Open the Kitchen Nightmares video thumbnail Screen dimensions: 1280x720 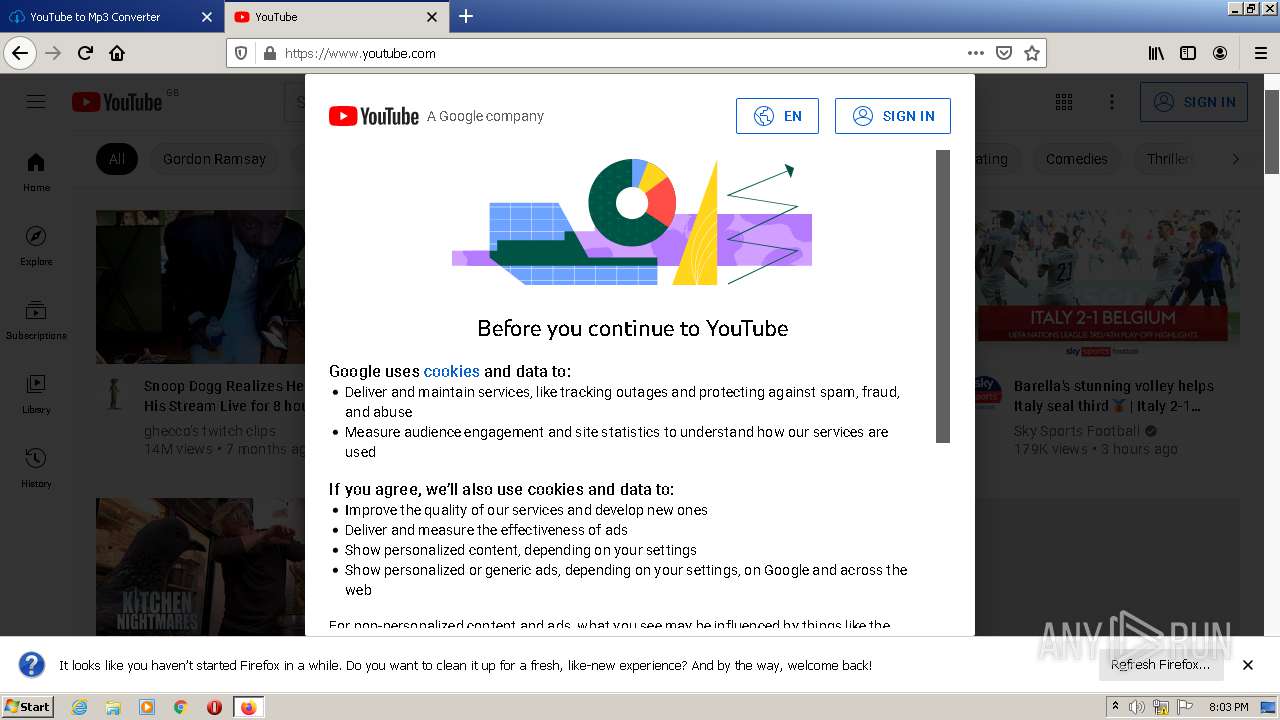tap(200, 567)
